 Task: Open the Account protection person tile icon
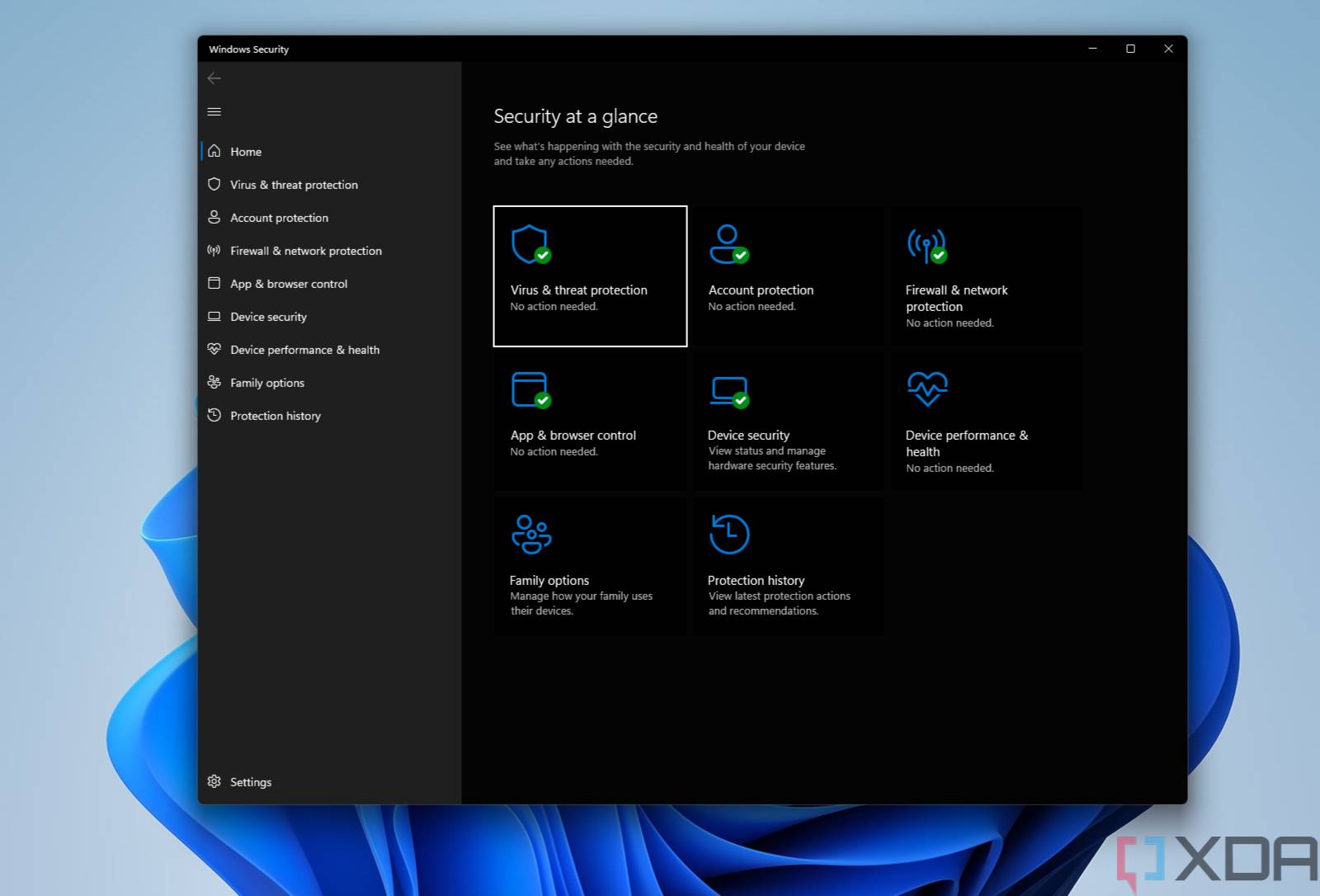coord(728,244)
